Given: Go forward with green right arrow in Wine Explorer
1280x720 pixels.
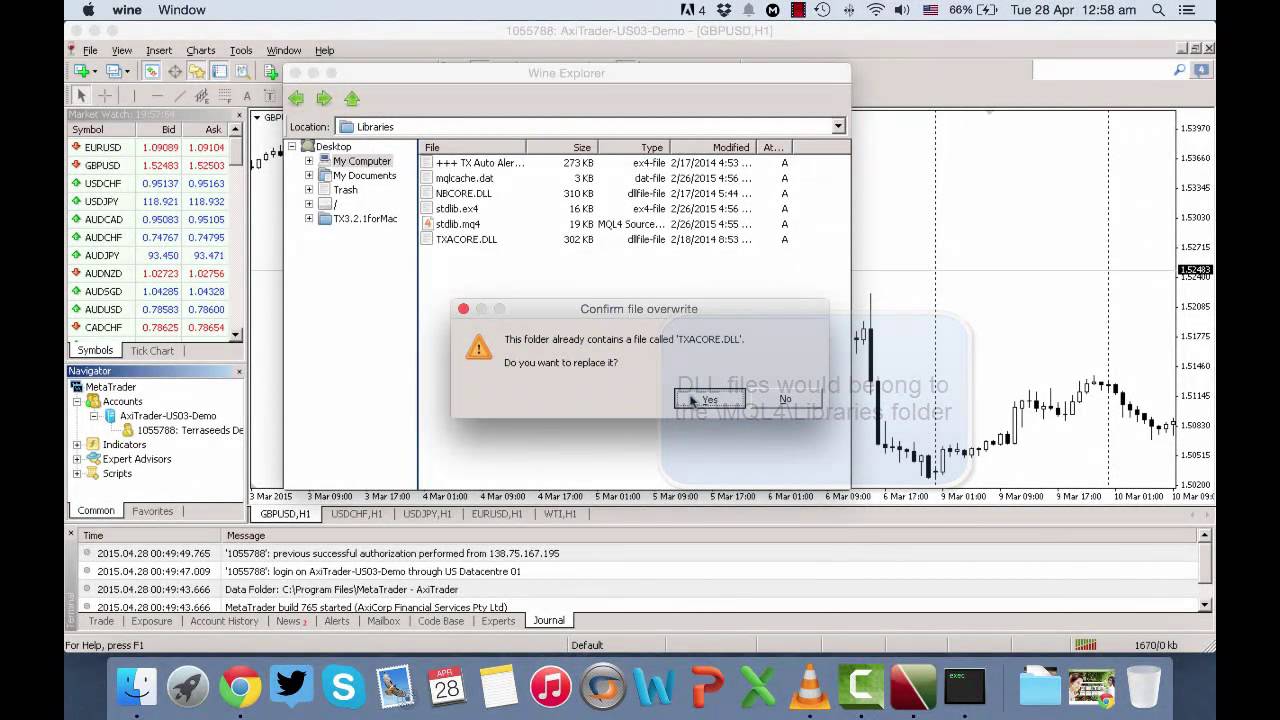Looking at the screenshot, I should pos(323,98).
